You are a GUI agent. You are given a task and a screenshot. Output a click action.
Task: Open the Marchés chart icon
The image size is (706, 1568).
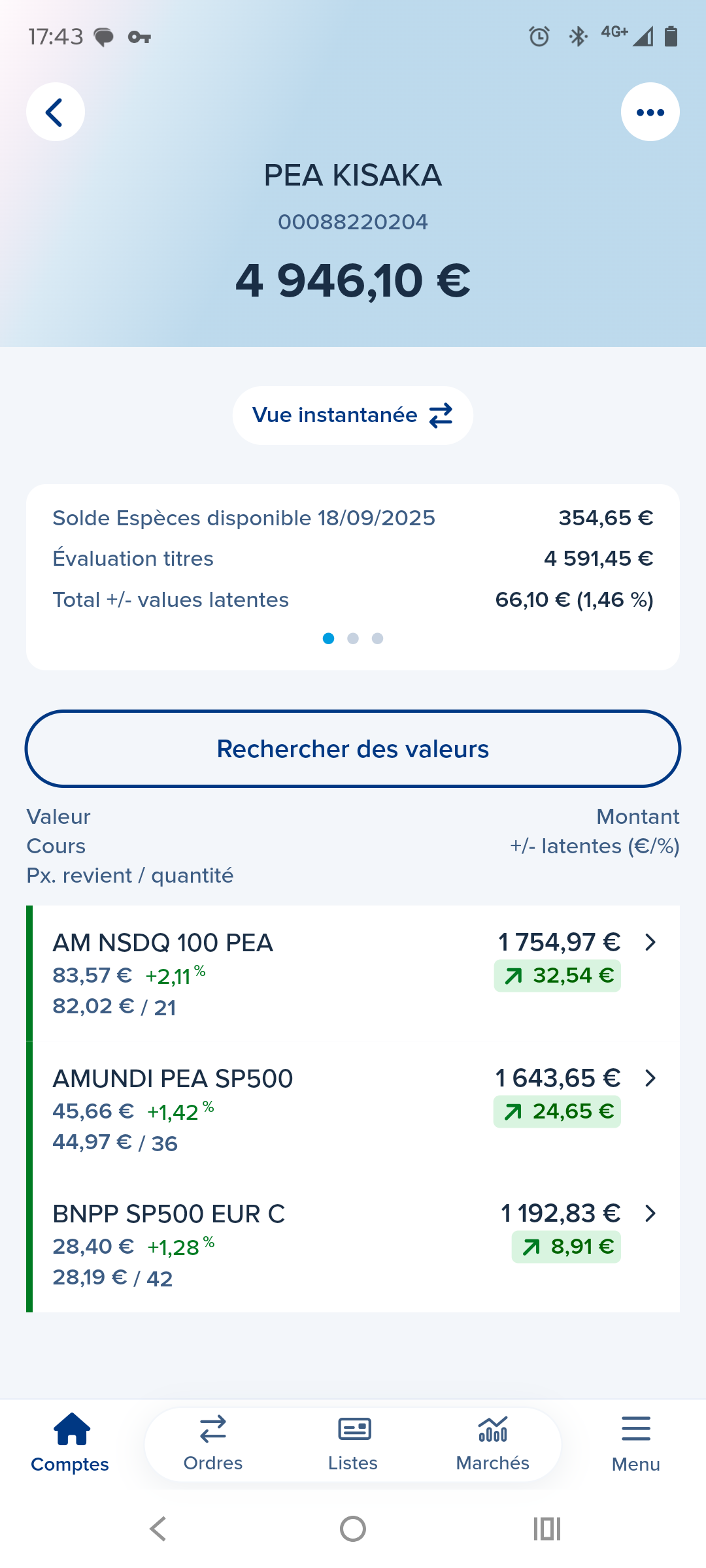coord(493,1429)
